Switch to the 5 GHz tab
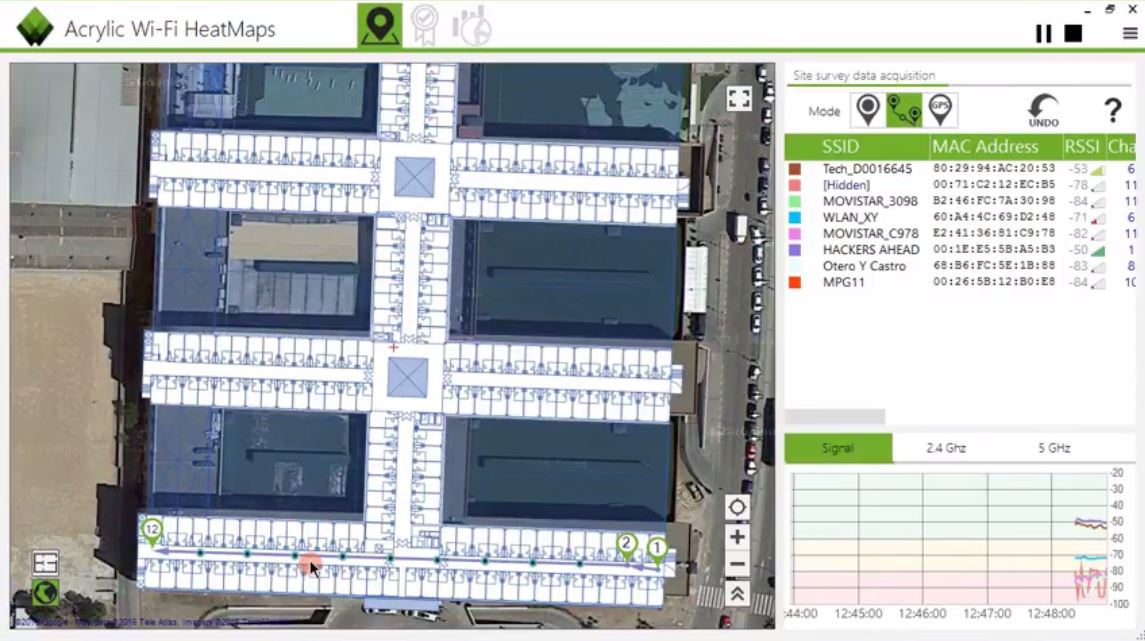Image resolution: width=1145 pixels, height=641 pixels. (x=1054, y=448)
